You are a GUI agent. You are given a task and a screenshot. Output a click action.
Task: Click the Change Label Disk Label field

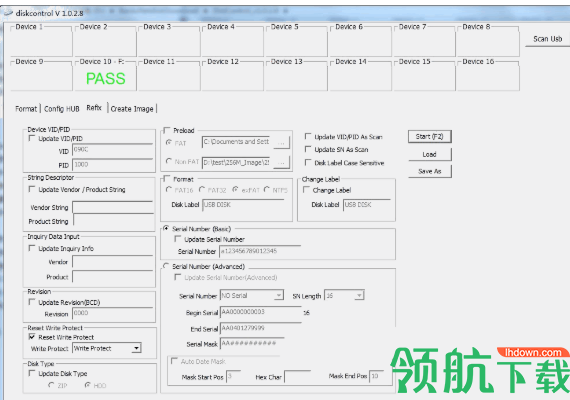pos(367,205)
